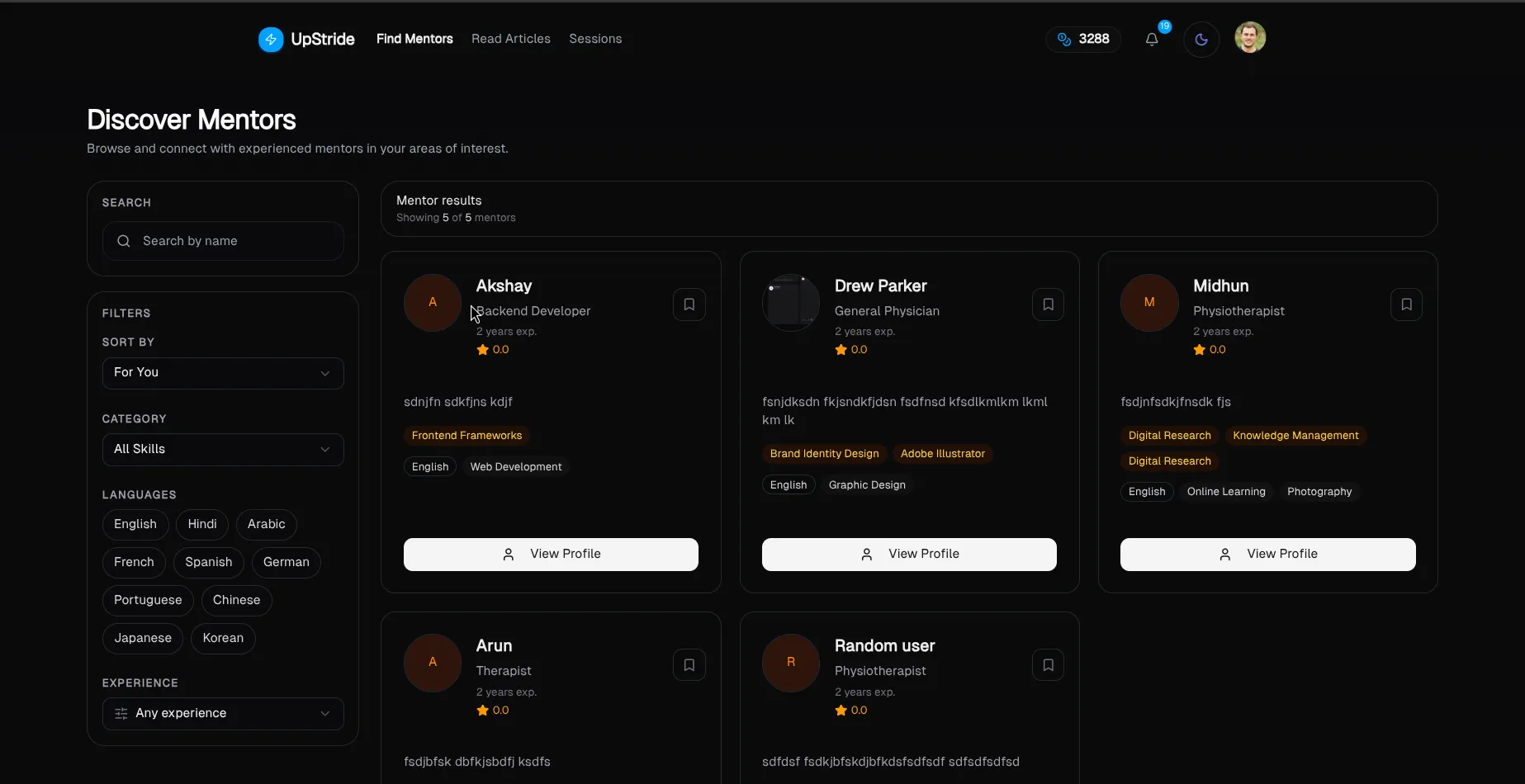Bookmark Midhun's mentor card

tap(1406, 305)
